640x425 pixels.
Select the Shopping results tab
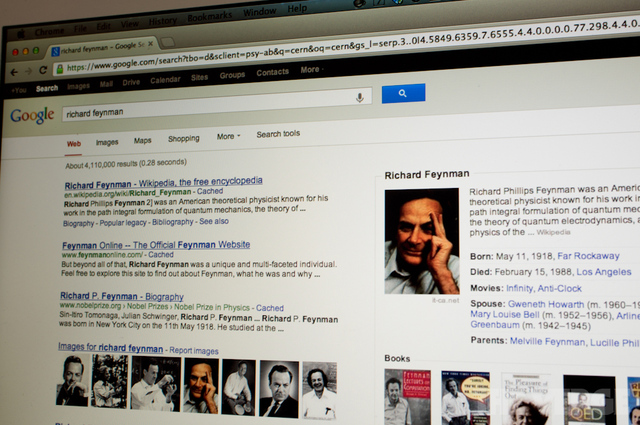coord(184,138)
